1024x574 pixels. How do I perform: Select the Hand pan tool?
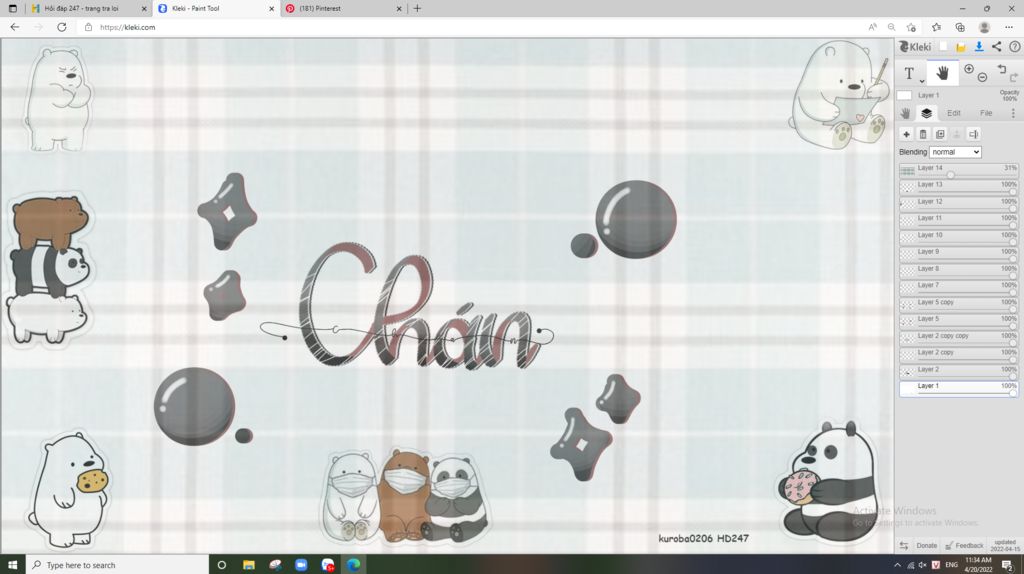[942, 73]
